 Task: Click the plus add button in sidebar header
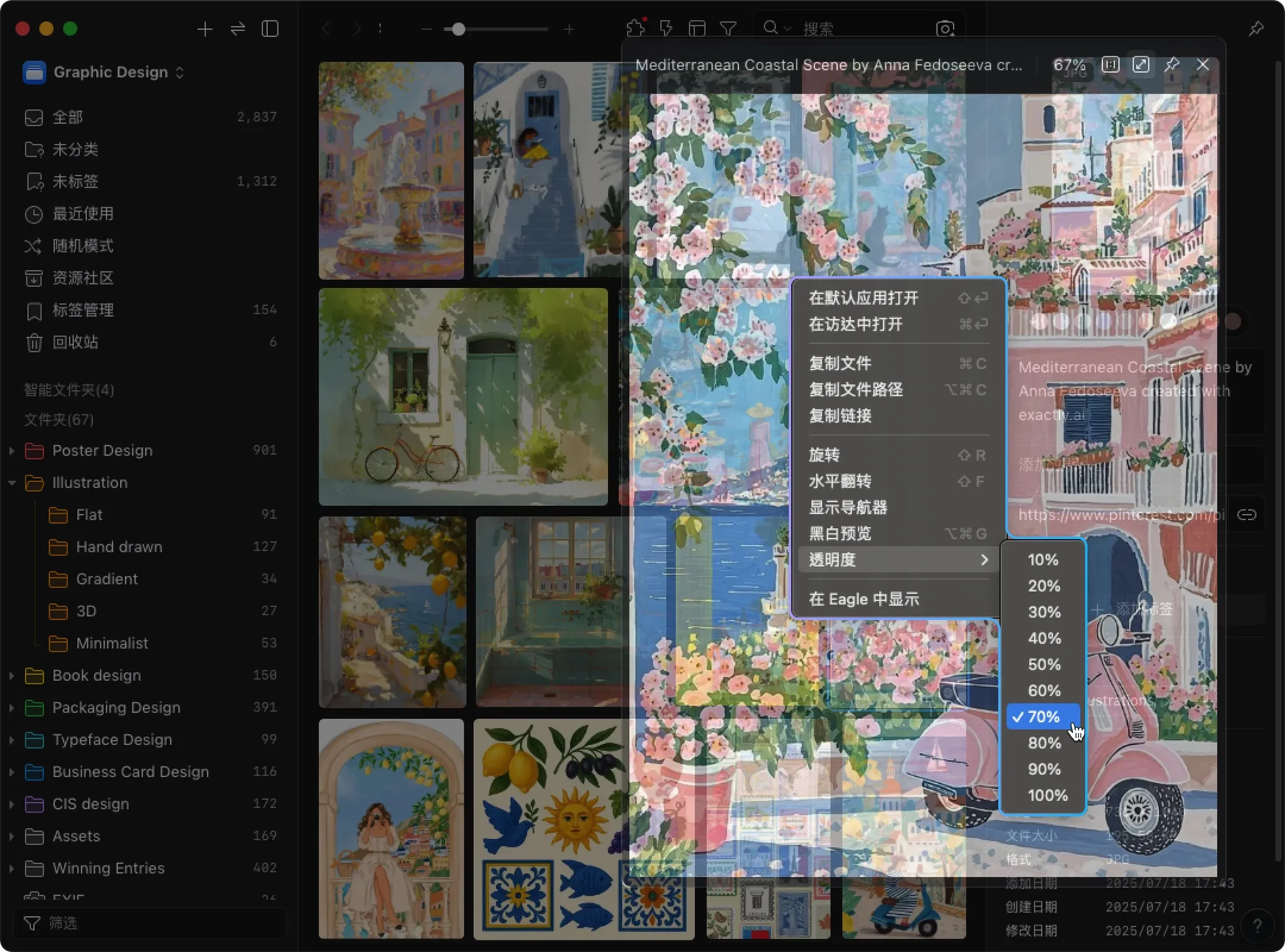[x=205, y=29]
